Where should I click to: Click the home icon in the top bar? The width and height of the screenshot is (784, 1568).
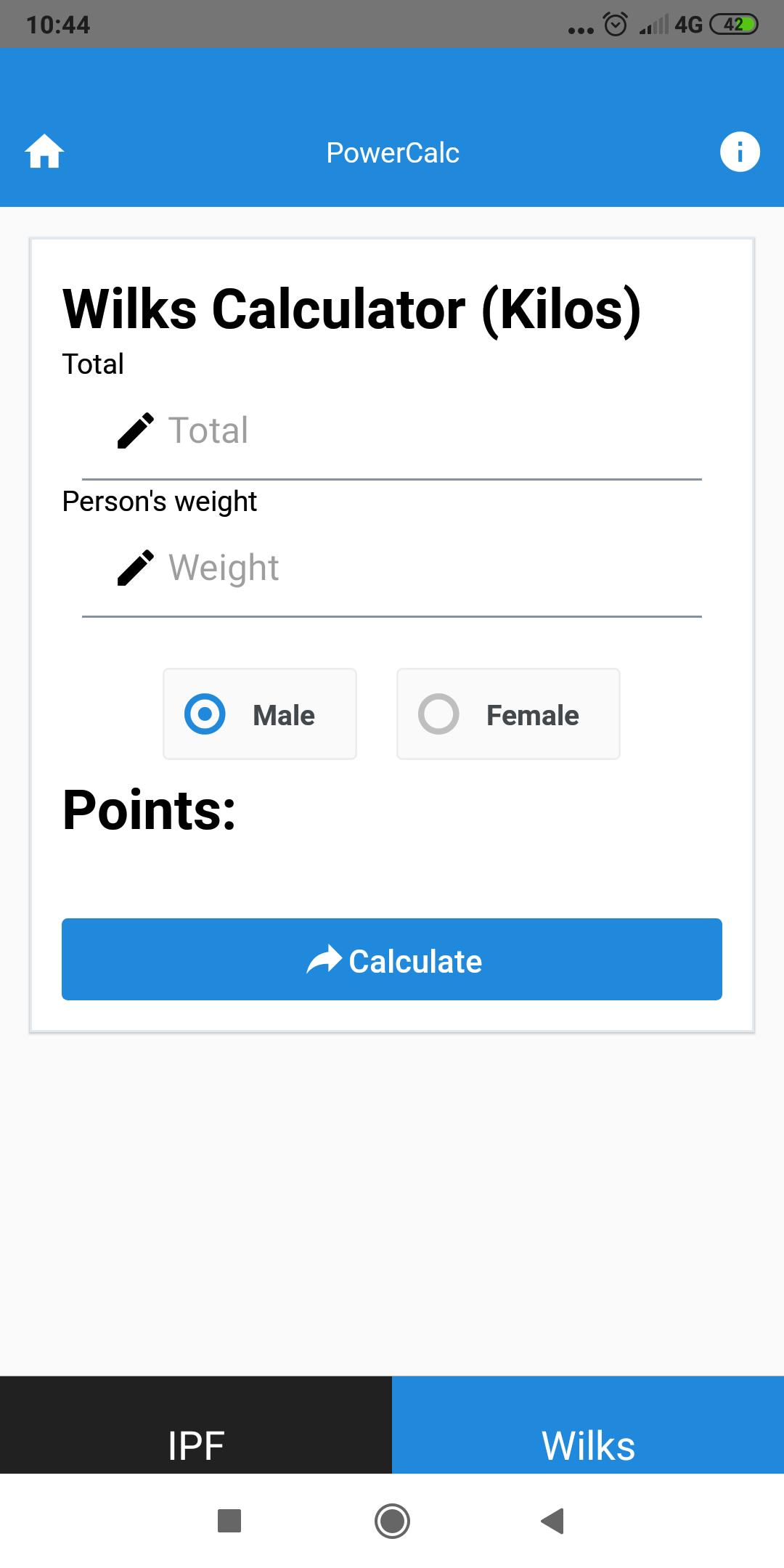coord(44,152)
